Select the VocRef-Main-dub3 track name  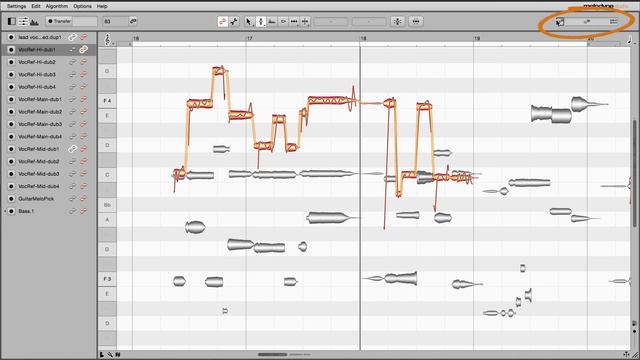click(x=40, y=124)
